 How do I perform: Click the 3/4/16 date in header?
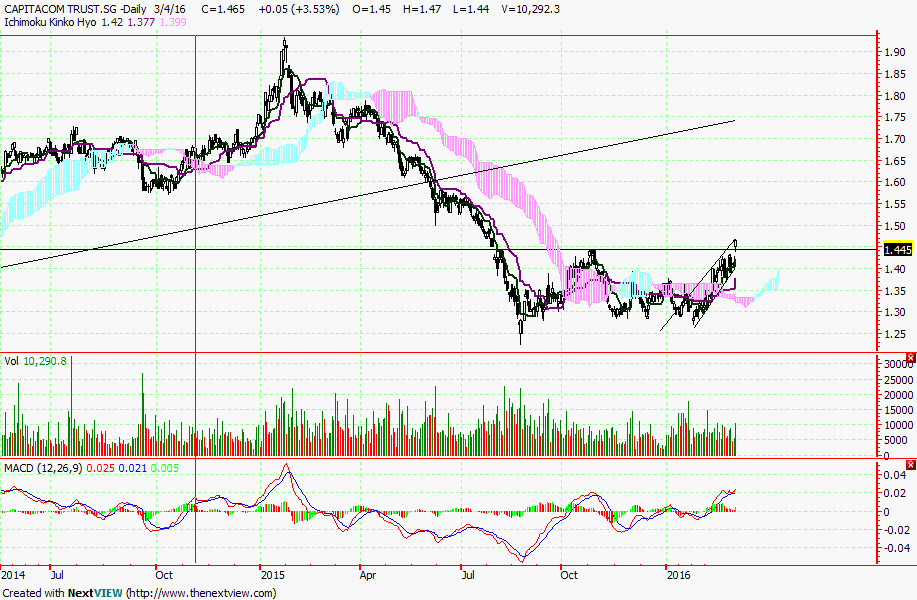click(170, 9)
